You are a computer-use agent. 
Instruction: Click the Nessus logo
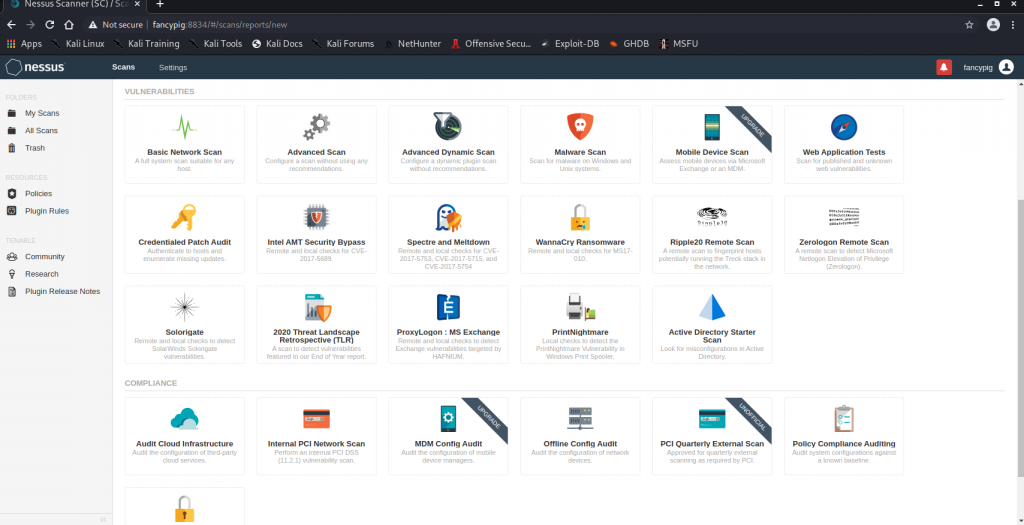35,67
